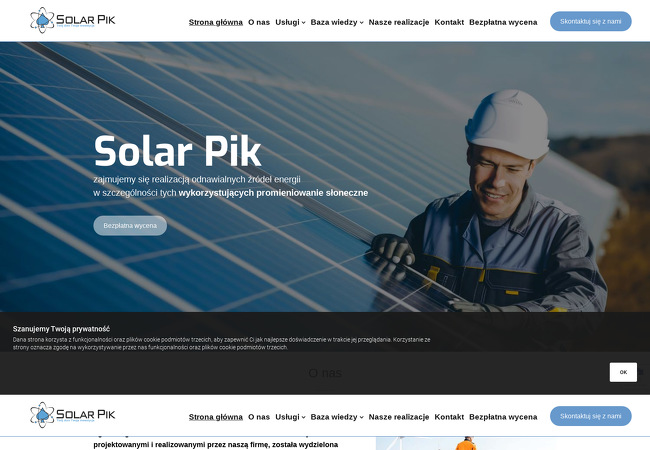The height and width of the screenshot is (450, 650).
Task: Click the Solar Pik logo in the top header
Action: coord(73,20)
